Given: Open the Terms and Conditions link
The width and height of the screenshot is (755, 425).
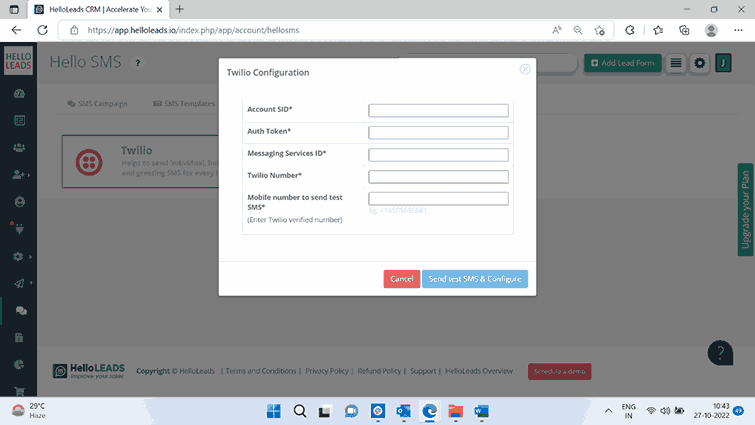Looking at the screenshot, I should pos(261,371).
